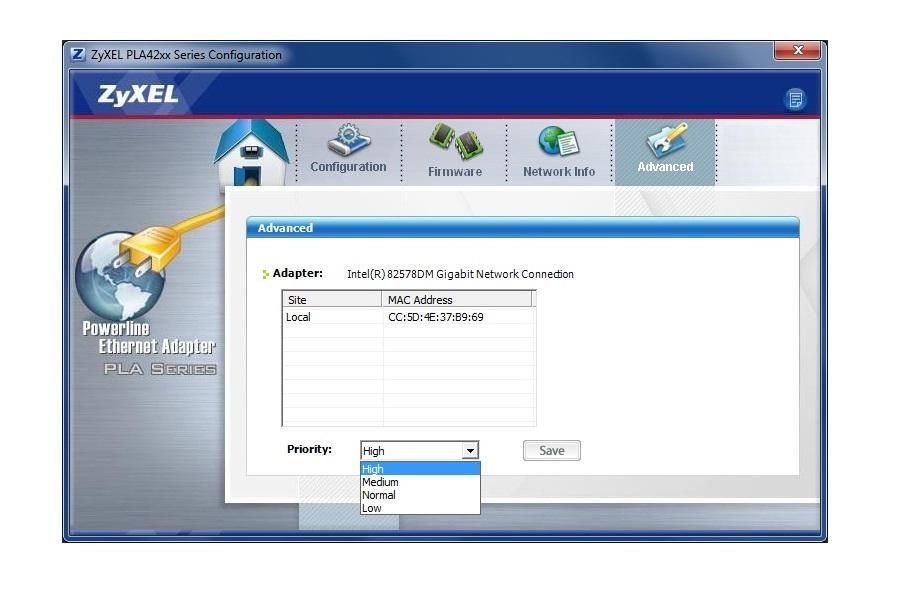This screenshot has width=900, height=600.
Task: Click the ZyXEL Z title bar icon
Action: 77,55
